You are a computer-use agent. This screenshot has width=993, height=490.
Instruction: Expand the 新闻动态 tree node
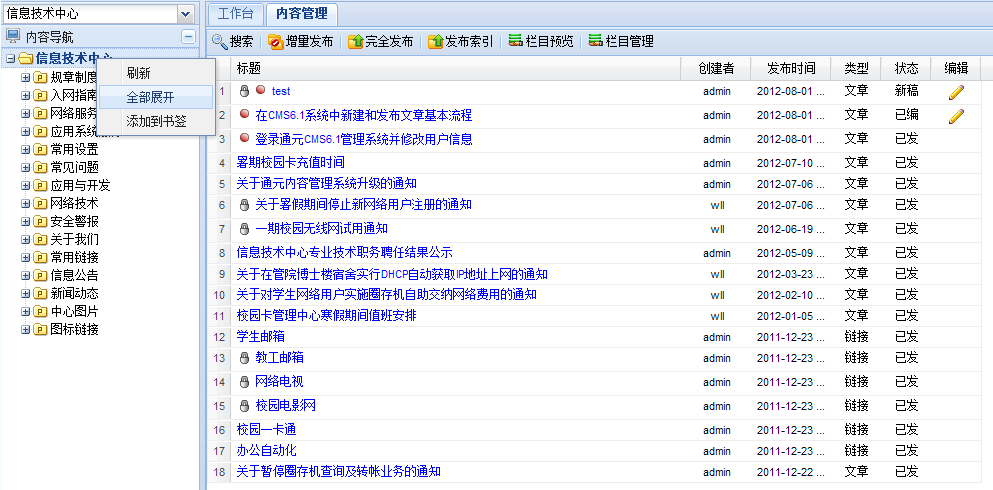[x=26, y=293]
